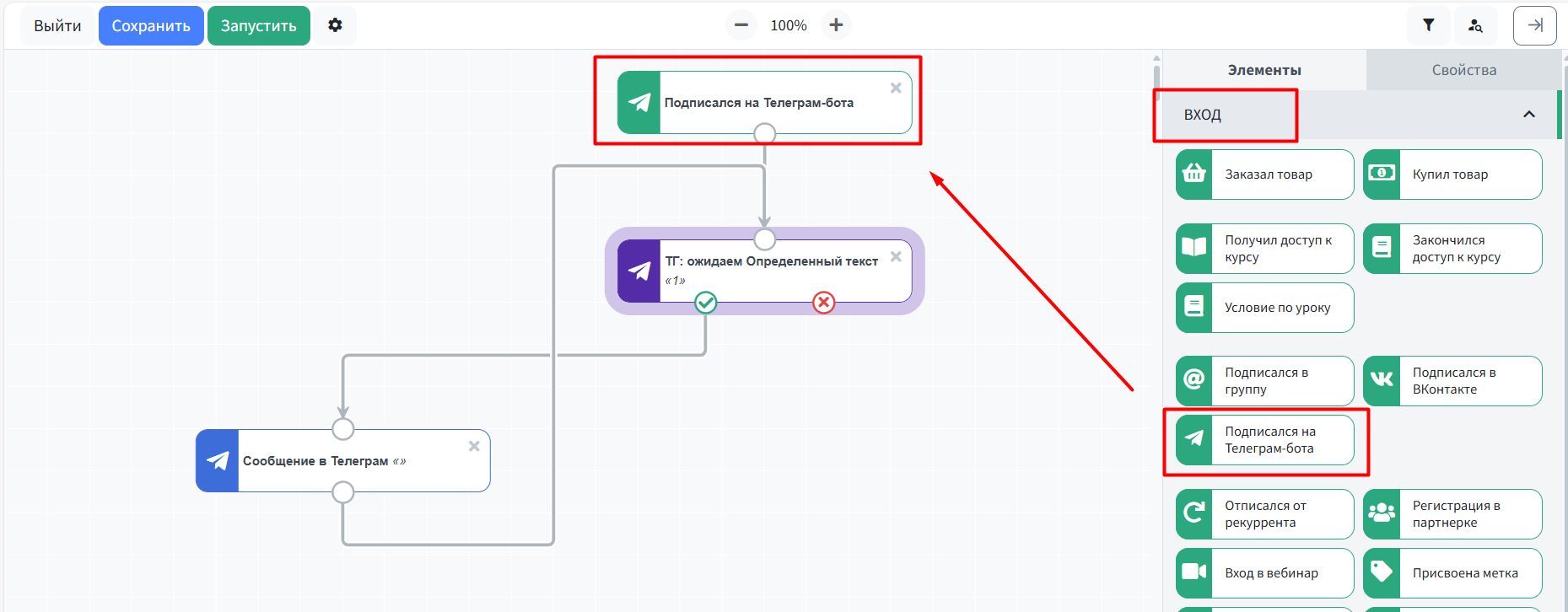The width and height of the screenshot is (1568, 612).
Task: Select the ТГ: ожидаем Определенный текст node
Action: (765, 271)
